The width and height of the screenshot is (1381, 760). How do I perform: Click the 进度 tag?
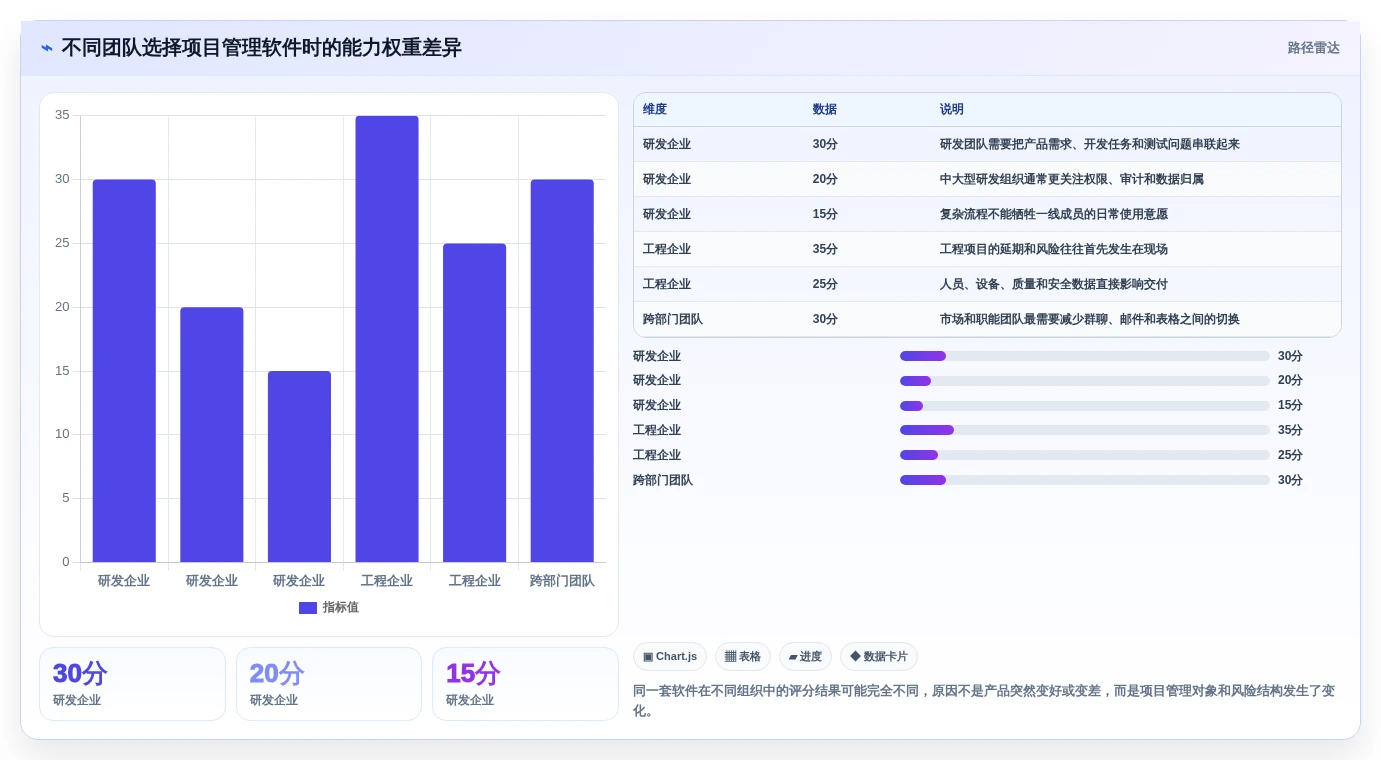(x=805, y=657)
